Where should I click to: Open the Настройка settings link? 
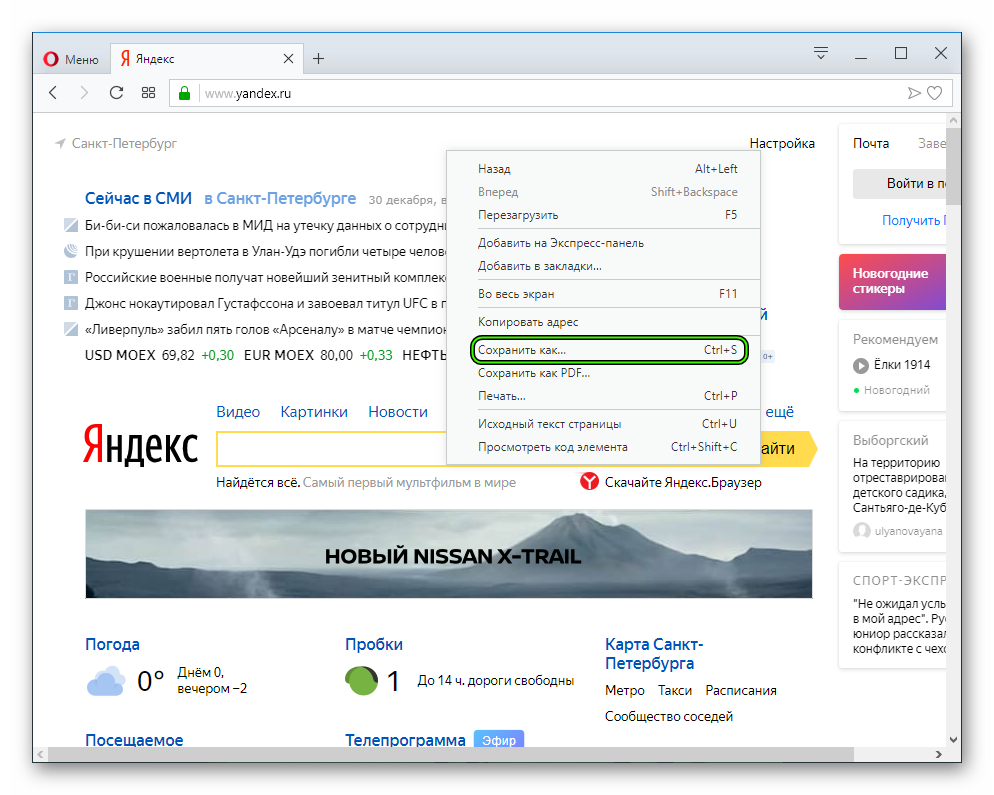point(782,143)
